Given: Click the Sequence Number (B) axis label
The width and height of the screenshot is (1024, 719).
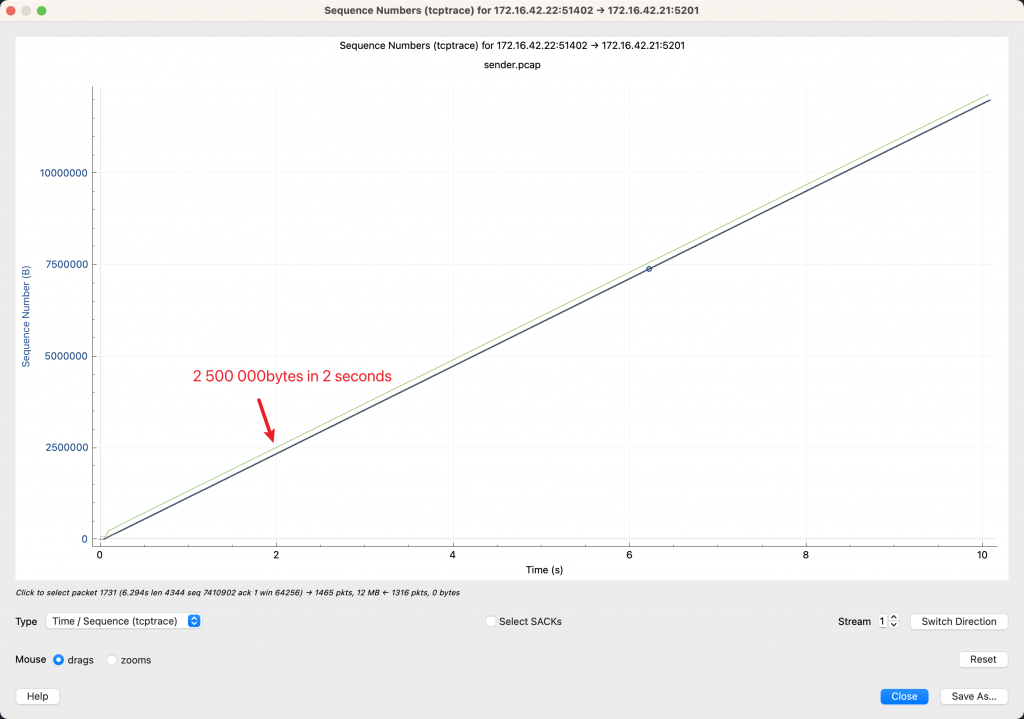Looking at the screenshot, I should (27, 316).
